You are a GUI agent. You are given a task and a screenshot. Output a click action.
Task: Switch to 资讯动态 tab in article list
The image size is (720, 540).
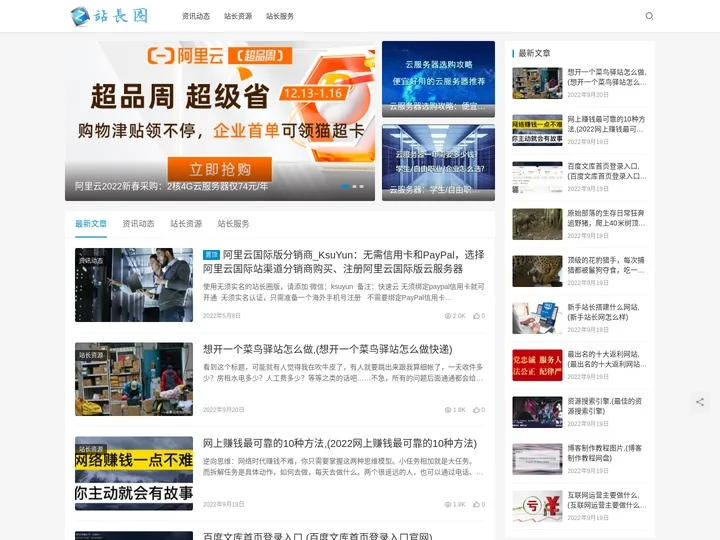tap(138, 224)
